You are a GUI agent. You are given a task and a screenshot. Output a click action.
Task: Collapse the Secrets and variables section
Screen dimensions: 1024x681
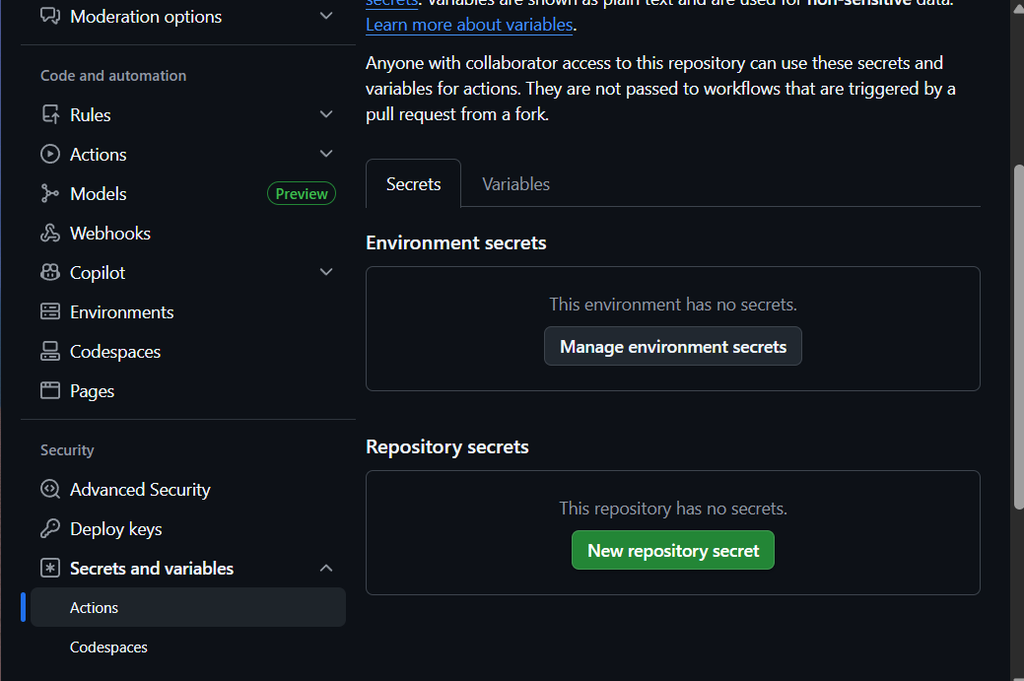point(326,567)
